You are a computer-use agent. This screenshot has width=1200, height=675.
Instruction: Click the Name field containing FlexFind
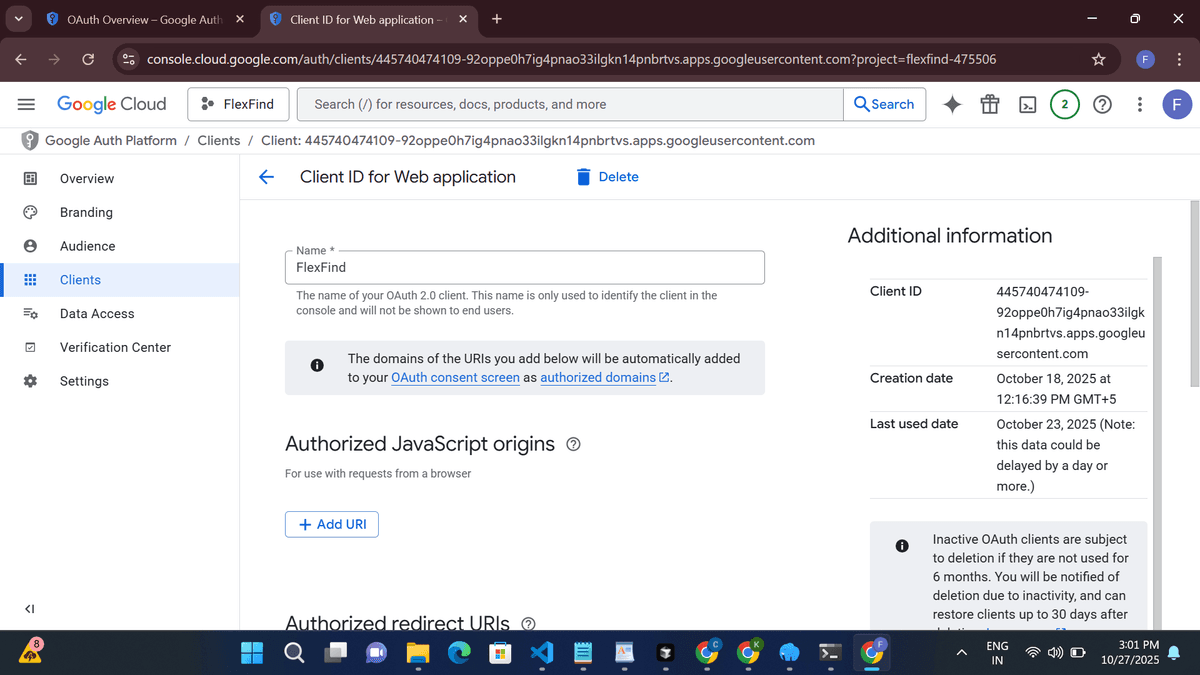pos(525,267)
